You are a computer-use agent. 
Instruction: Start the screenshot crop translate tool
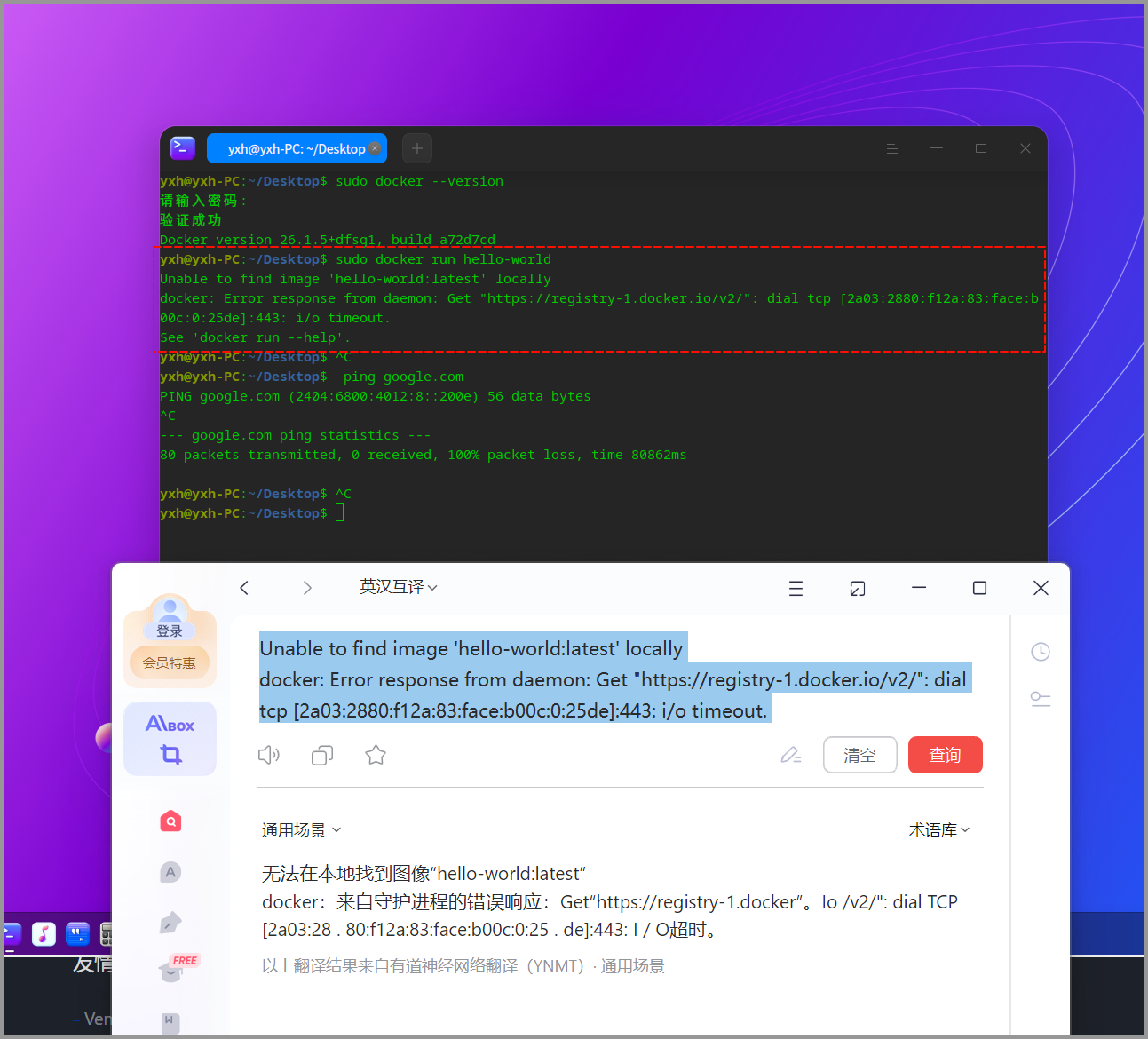tap(170, 755)
